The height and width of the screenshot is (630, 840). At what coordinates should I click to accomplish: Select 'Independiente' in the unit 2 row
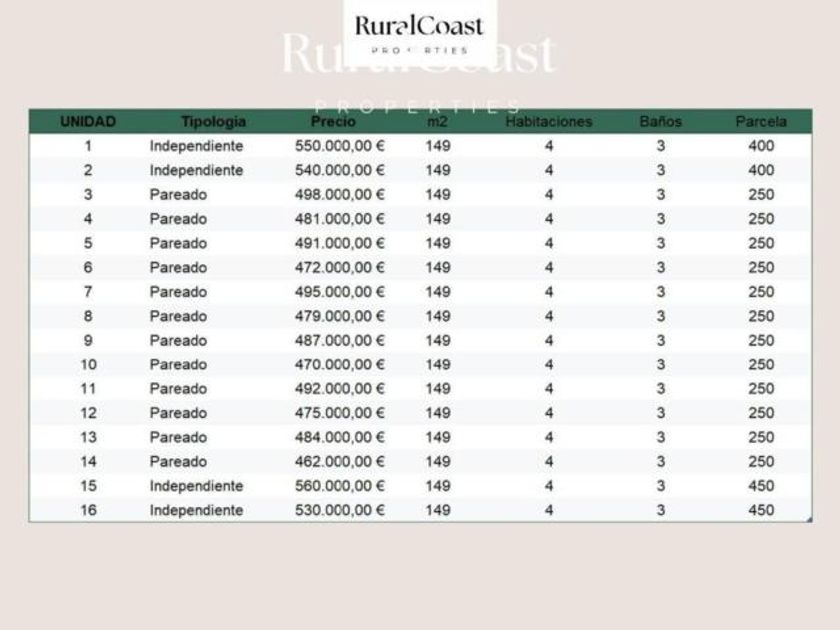pos(196,170)
